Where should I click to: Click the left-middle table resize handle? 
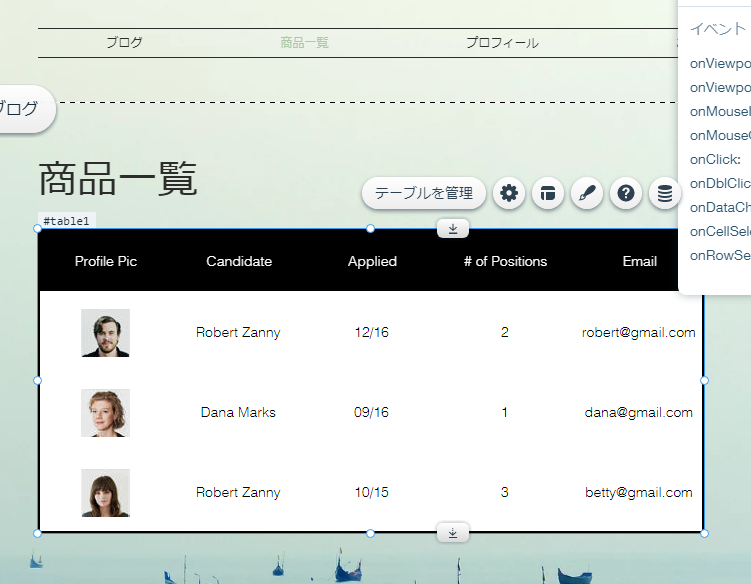click(x=37, y=381)
